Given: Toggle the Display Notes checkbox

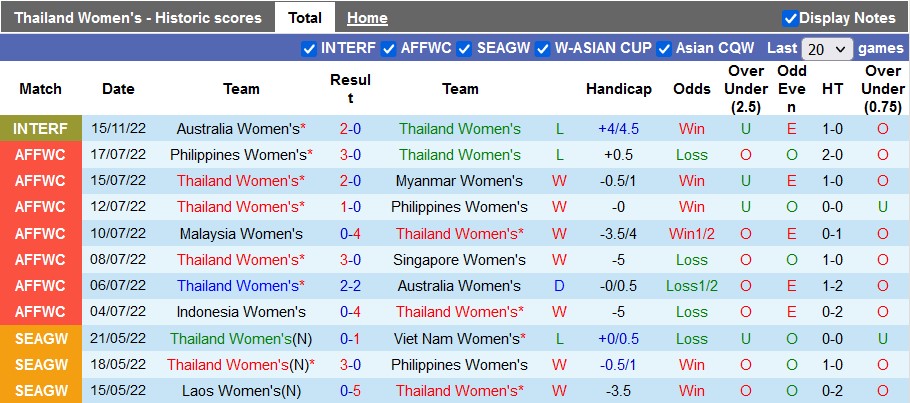Looking at the screenshot, I should [x=790, y=18].
